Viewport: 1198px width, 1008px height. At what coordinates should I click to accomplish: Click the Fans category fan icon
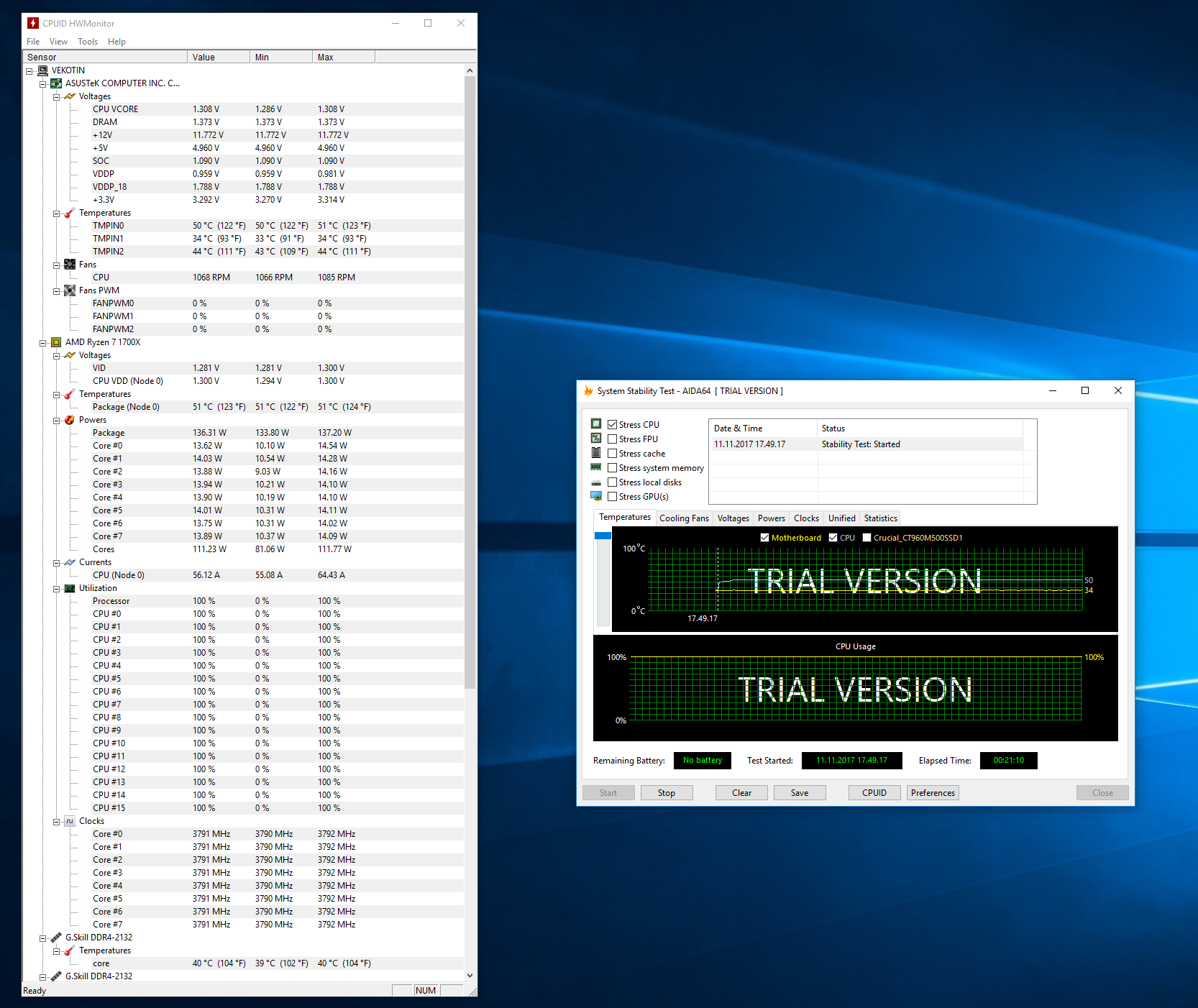70,265
